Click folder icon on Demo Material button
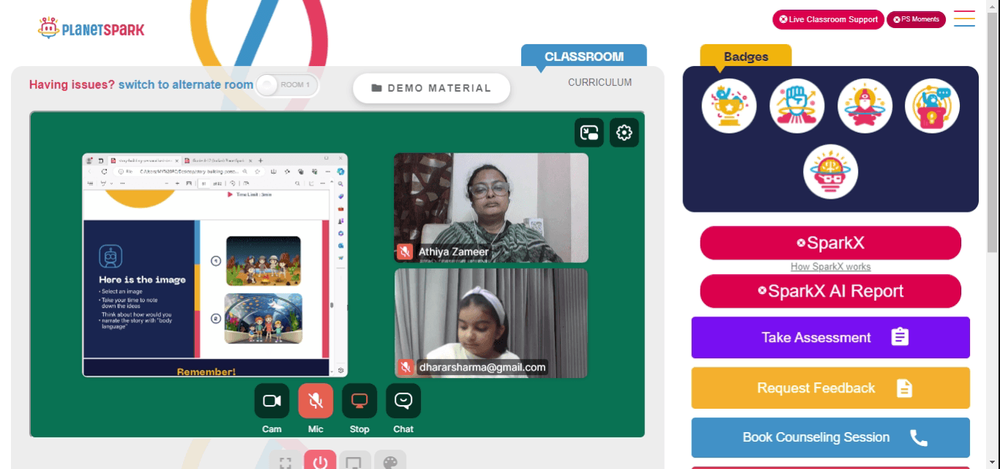 pos(376,88)
